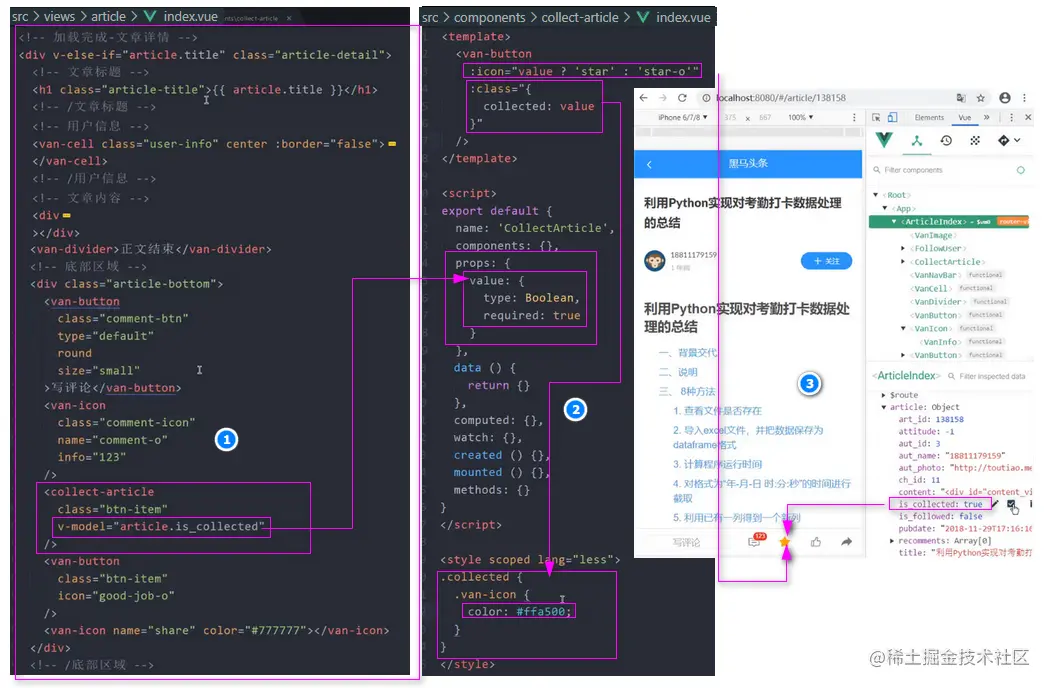Click the share arrow icon

[846, 541]
